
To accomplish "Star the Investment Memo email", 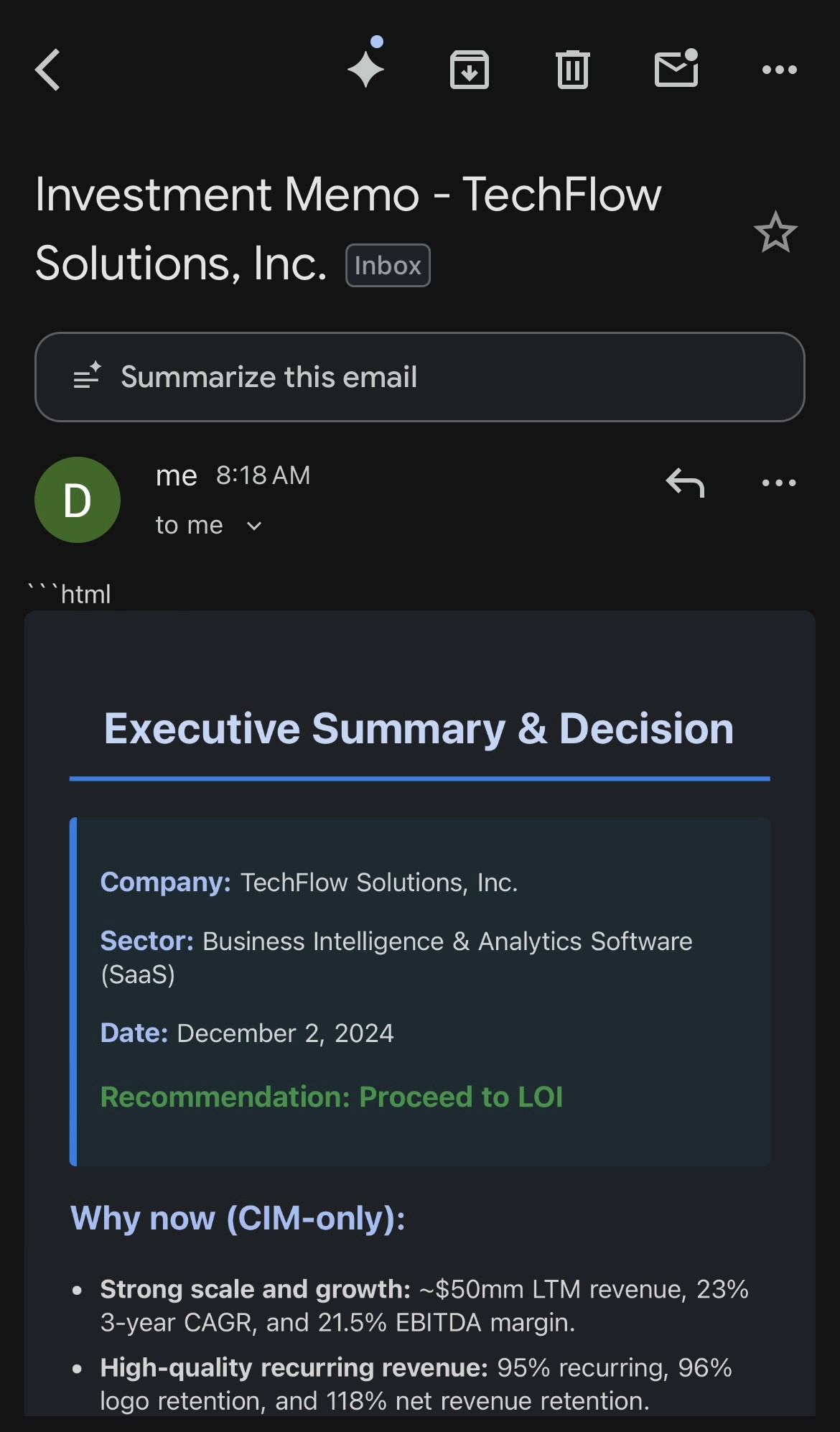I will tap(775, 232).
